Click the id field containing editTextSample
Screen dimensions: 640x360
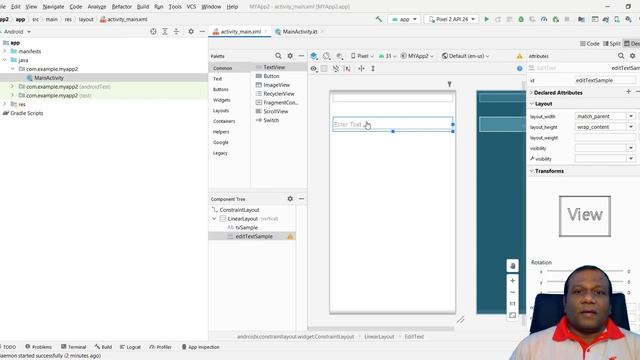pyautogui.click(x=605, y=80)
